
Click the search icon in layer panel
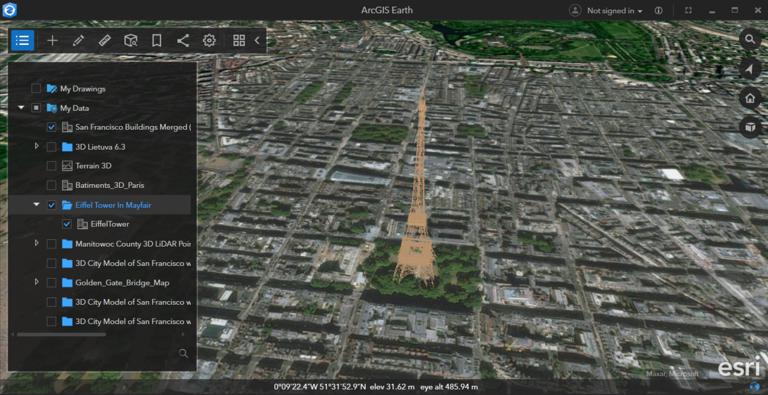183,353
